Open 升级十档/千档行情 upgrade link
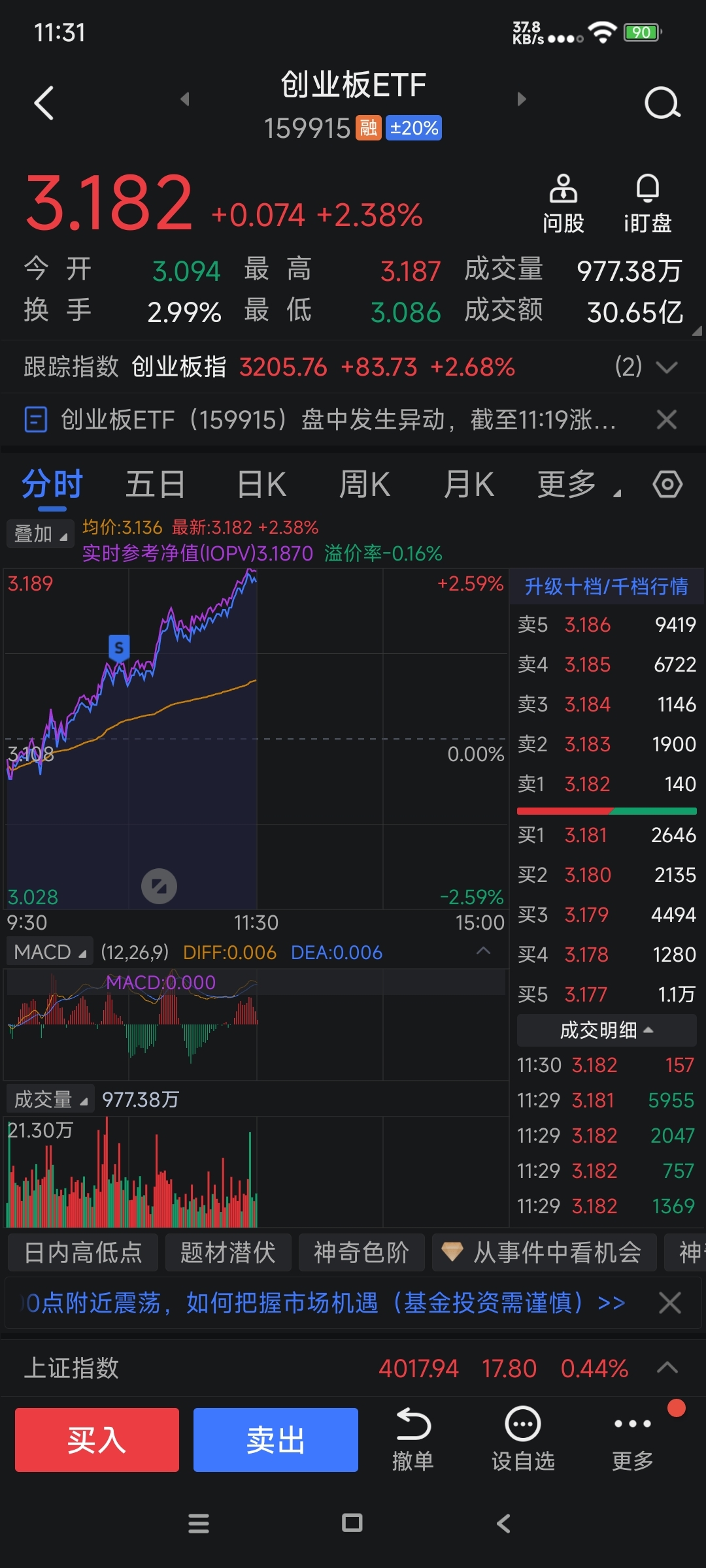This screenshot has width=706, height=1568. [606, 586]
